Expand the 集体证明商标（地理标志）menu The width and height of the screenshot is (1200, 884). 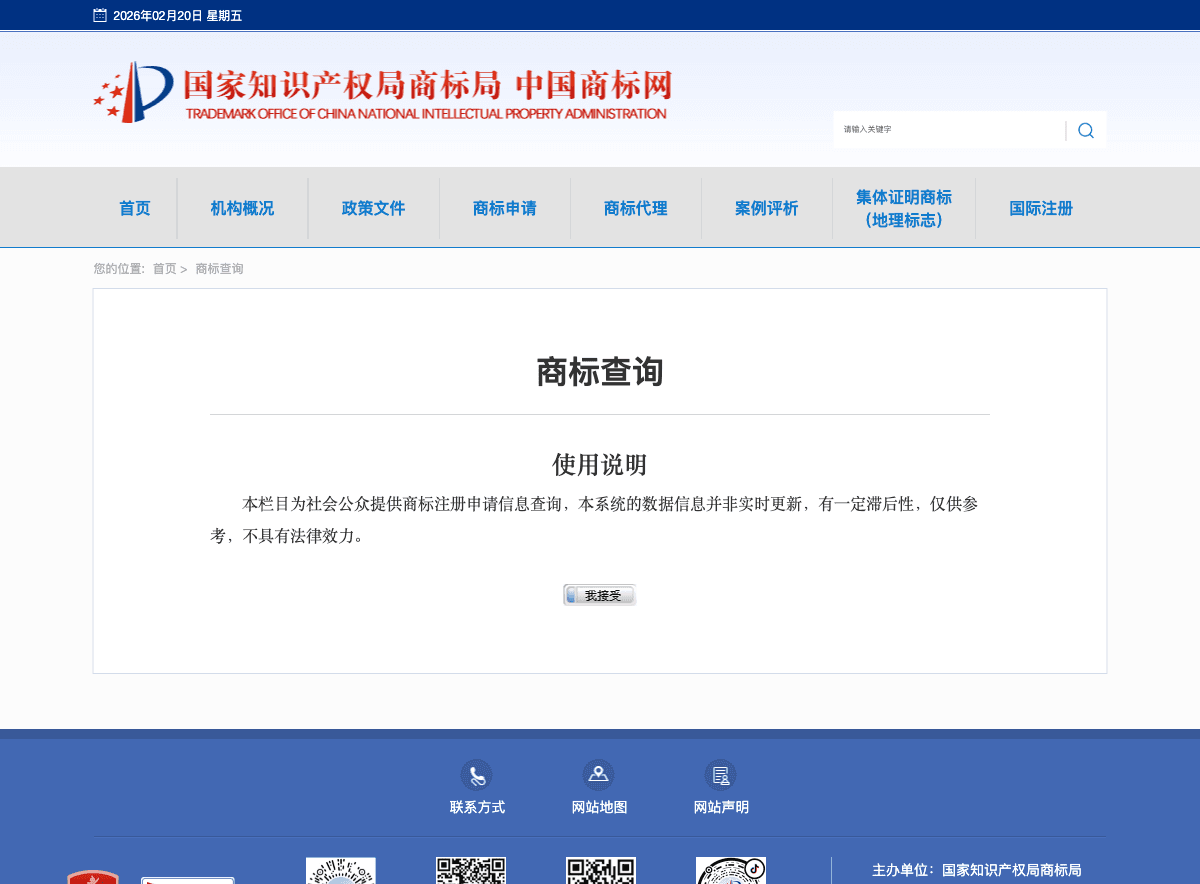pos(903,208)
